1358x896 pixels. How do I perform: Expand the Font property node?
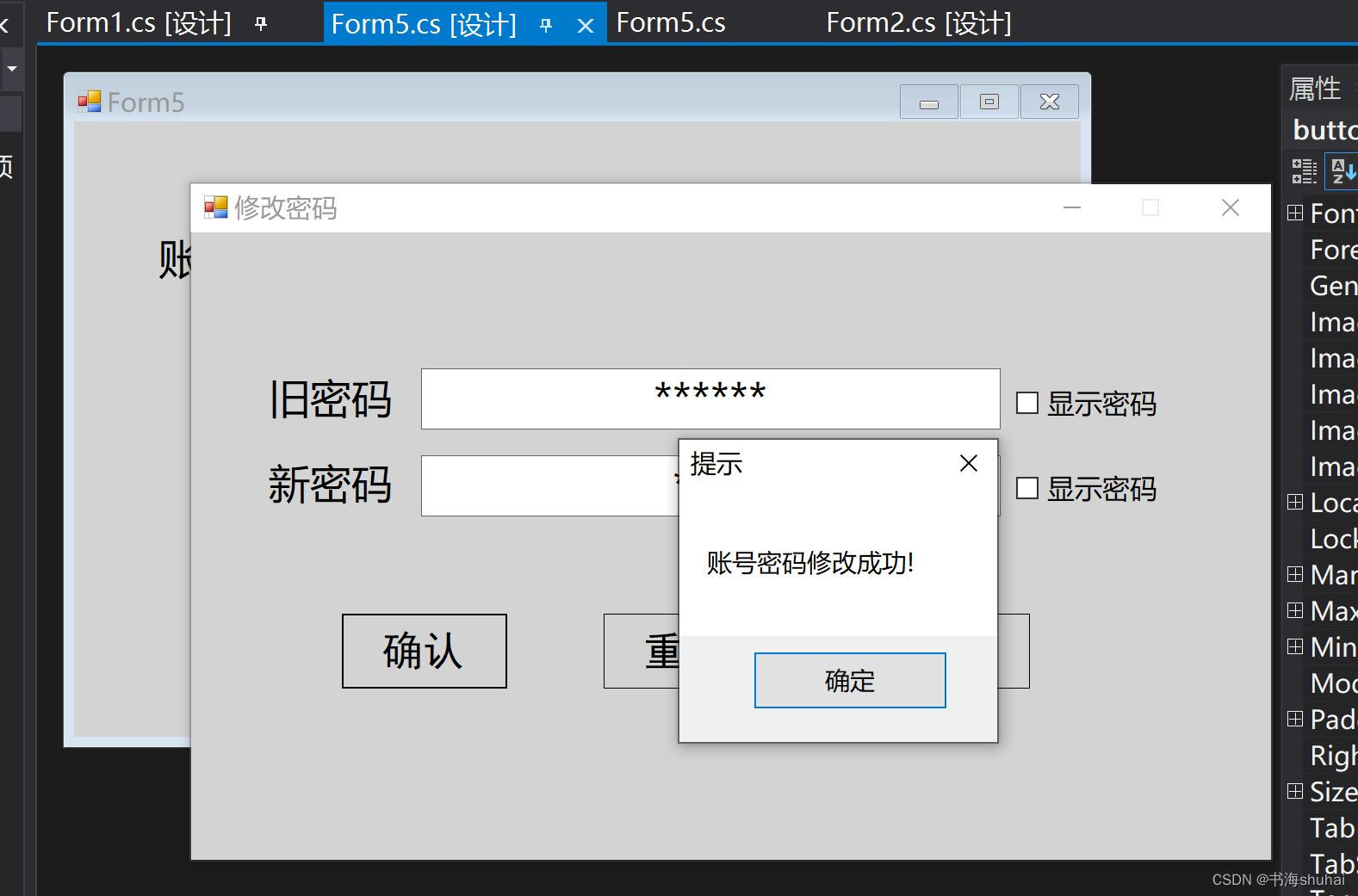[x=1295, y=213]
